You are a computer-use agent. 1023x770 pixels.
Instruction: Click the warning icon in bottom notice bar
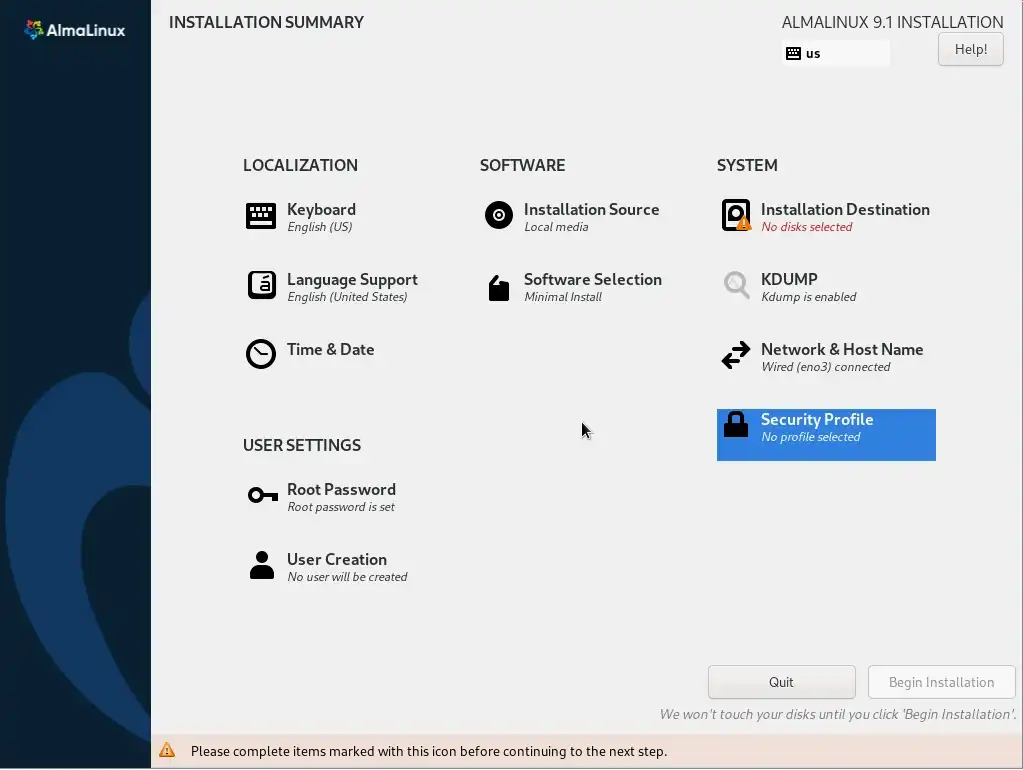click(167, 750)
